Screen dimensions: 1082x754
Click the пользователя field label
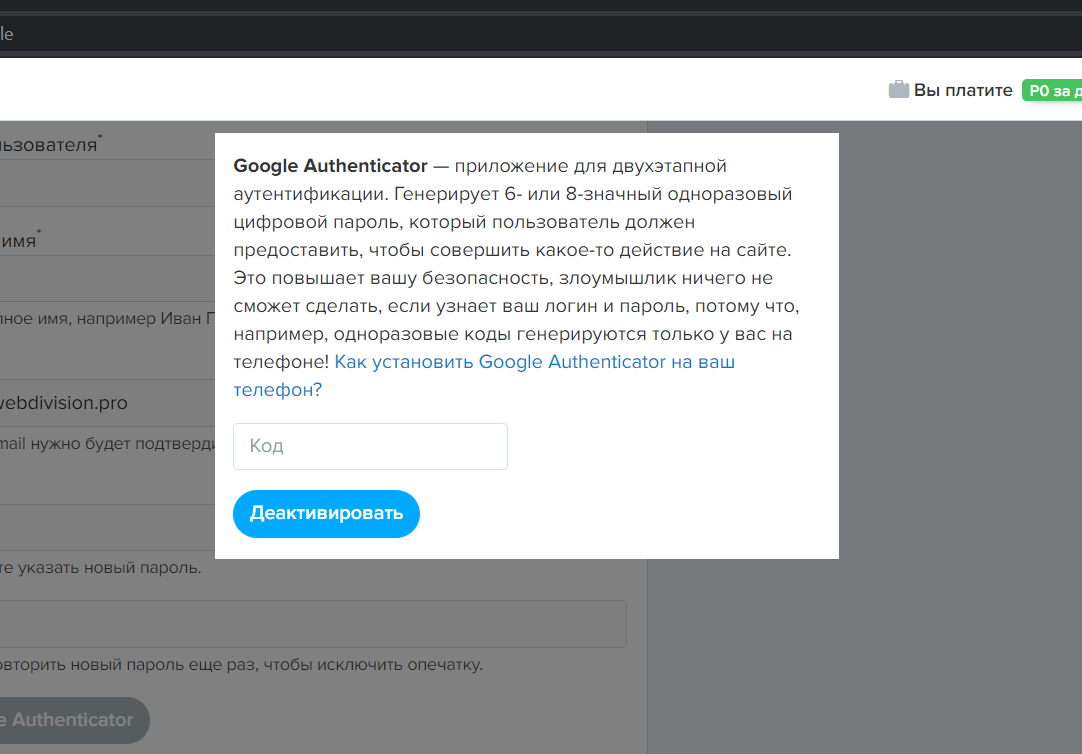point(50,145)
